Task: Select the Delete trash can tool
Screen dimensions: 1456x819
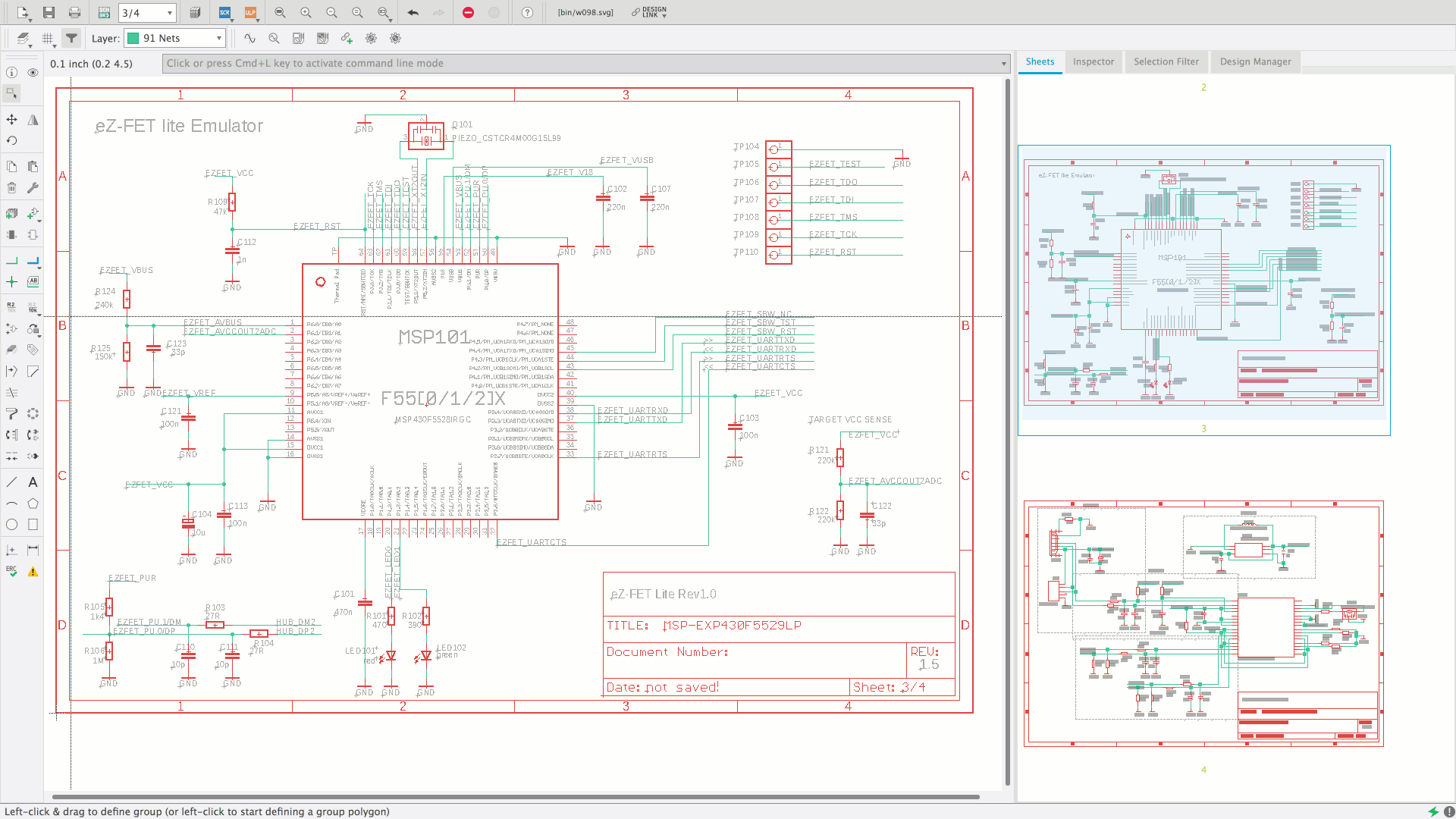Action: [x=12, y=187]
